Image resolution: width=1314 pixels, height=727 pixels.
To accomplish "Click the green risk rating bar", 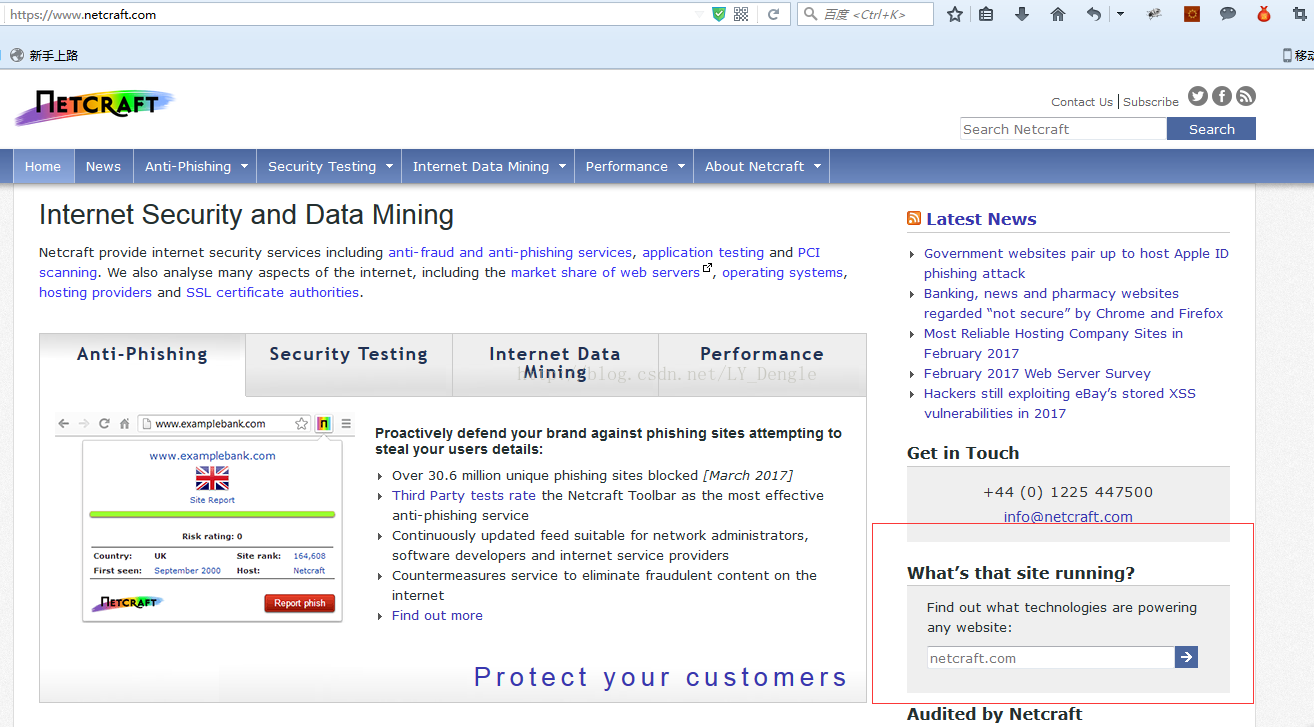I will point(212,514).
